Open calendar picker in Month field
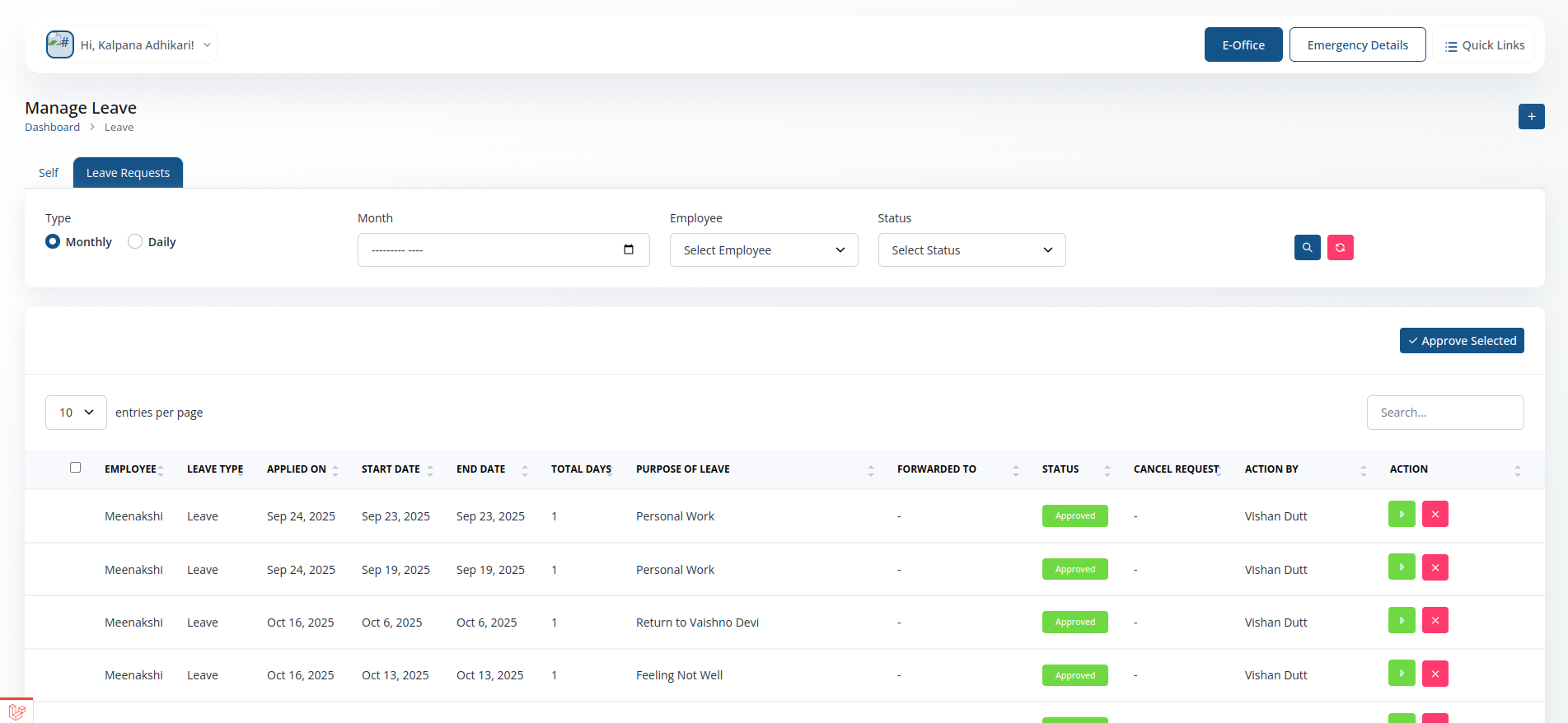 click(629, 250)
